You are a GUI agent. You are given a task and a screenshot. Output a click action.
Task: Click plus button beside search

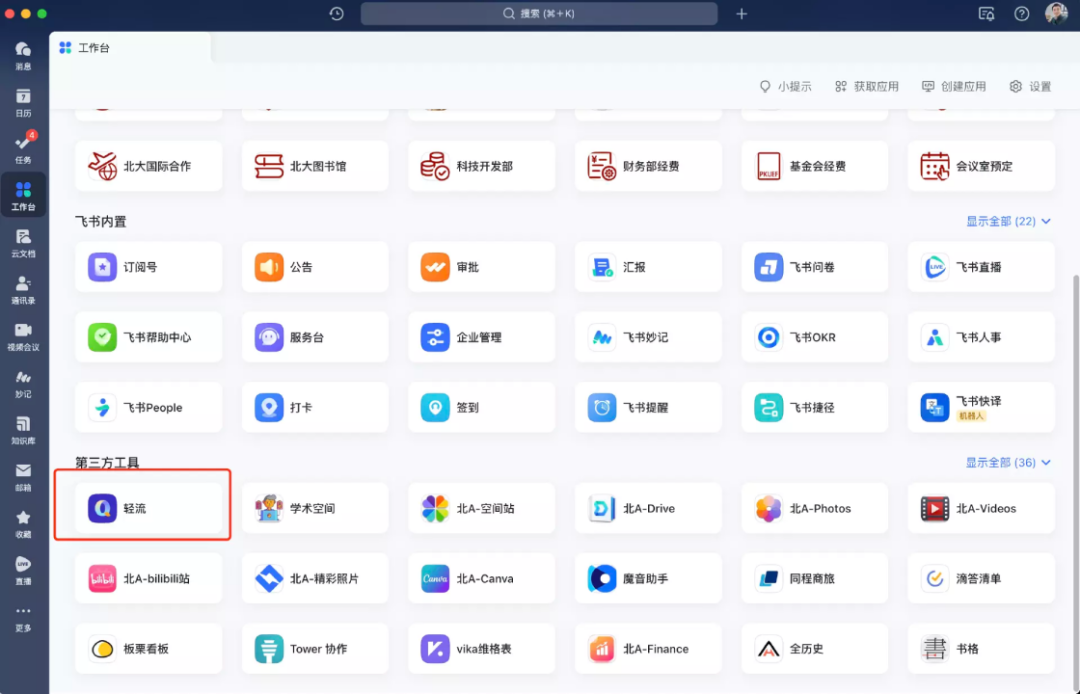point(742,14)
